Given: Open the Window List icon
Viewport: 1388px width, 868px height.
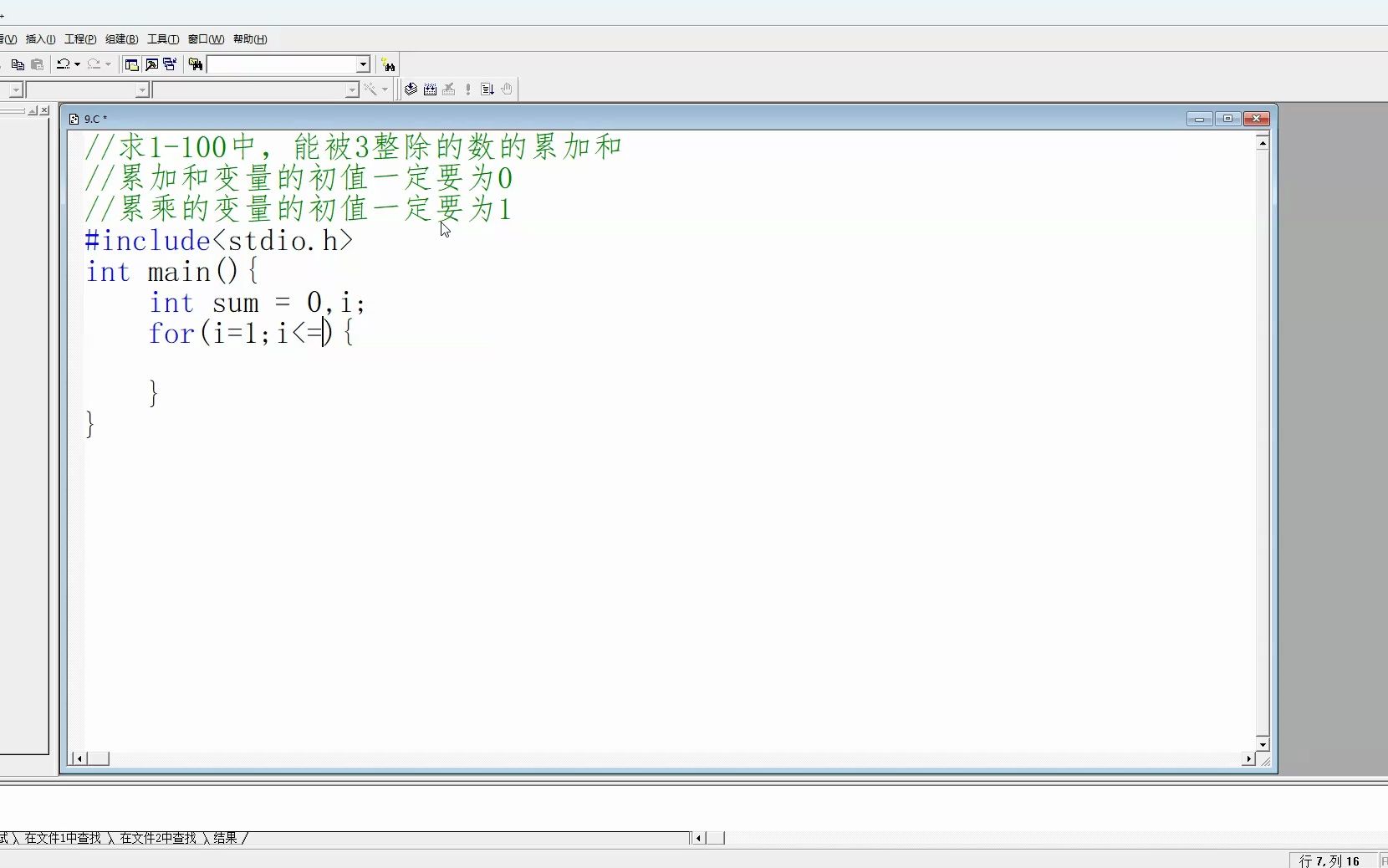Looking at the screenshot, I should pos(170,64).
